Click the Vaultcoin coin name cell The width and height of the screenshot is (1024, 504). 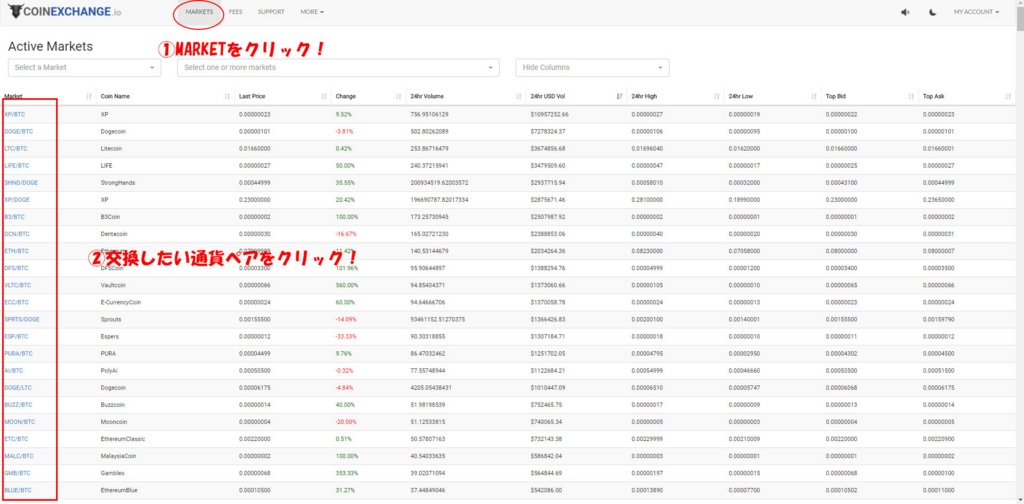[x=112, y=285]
